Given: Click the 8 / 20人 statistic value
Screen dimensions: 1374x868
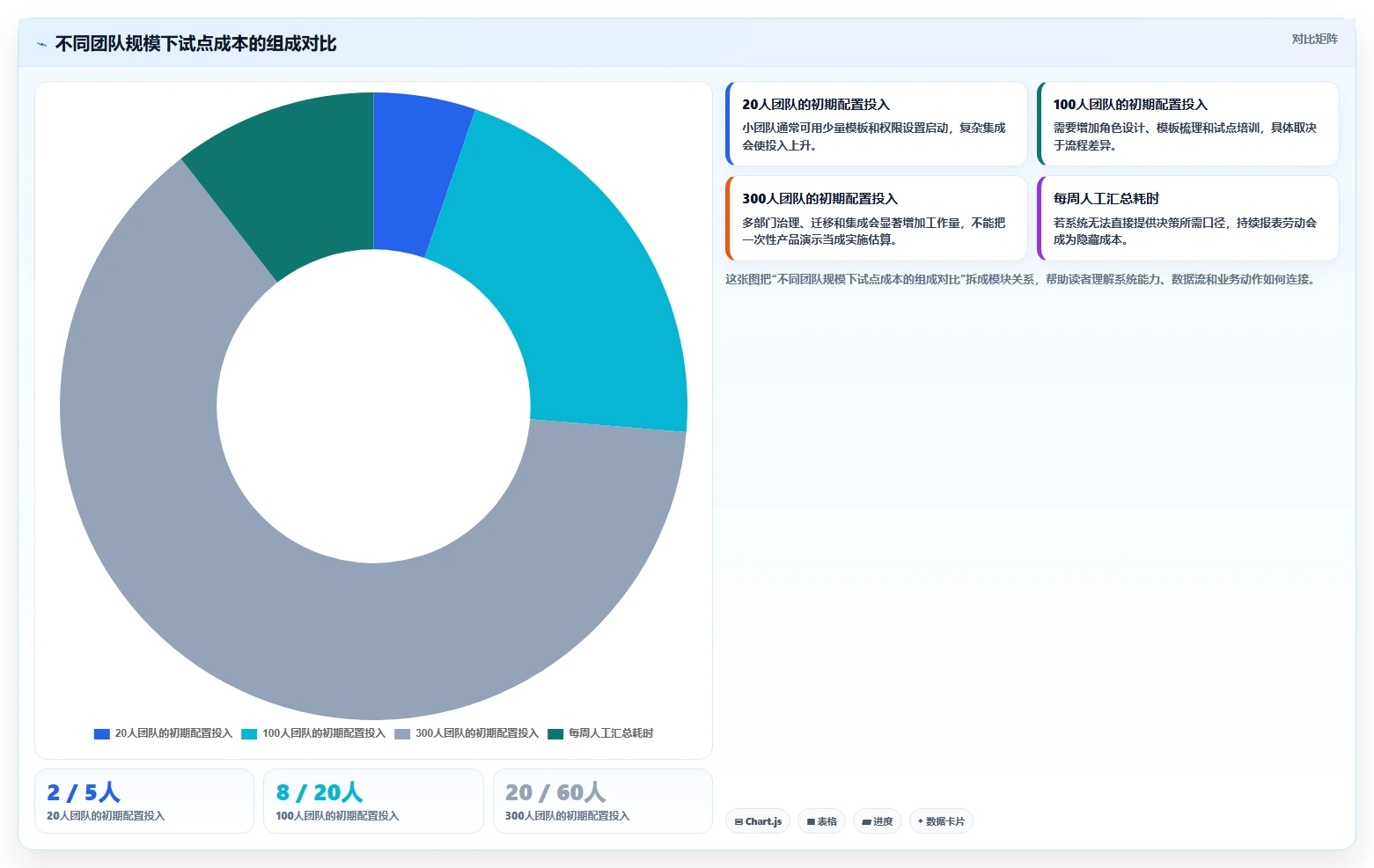Looking at the screenshot, I should coord(320,792).
